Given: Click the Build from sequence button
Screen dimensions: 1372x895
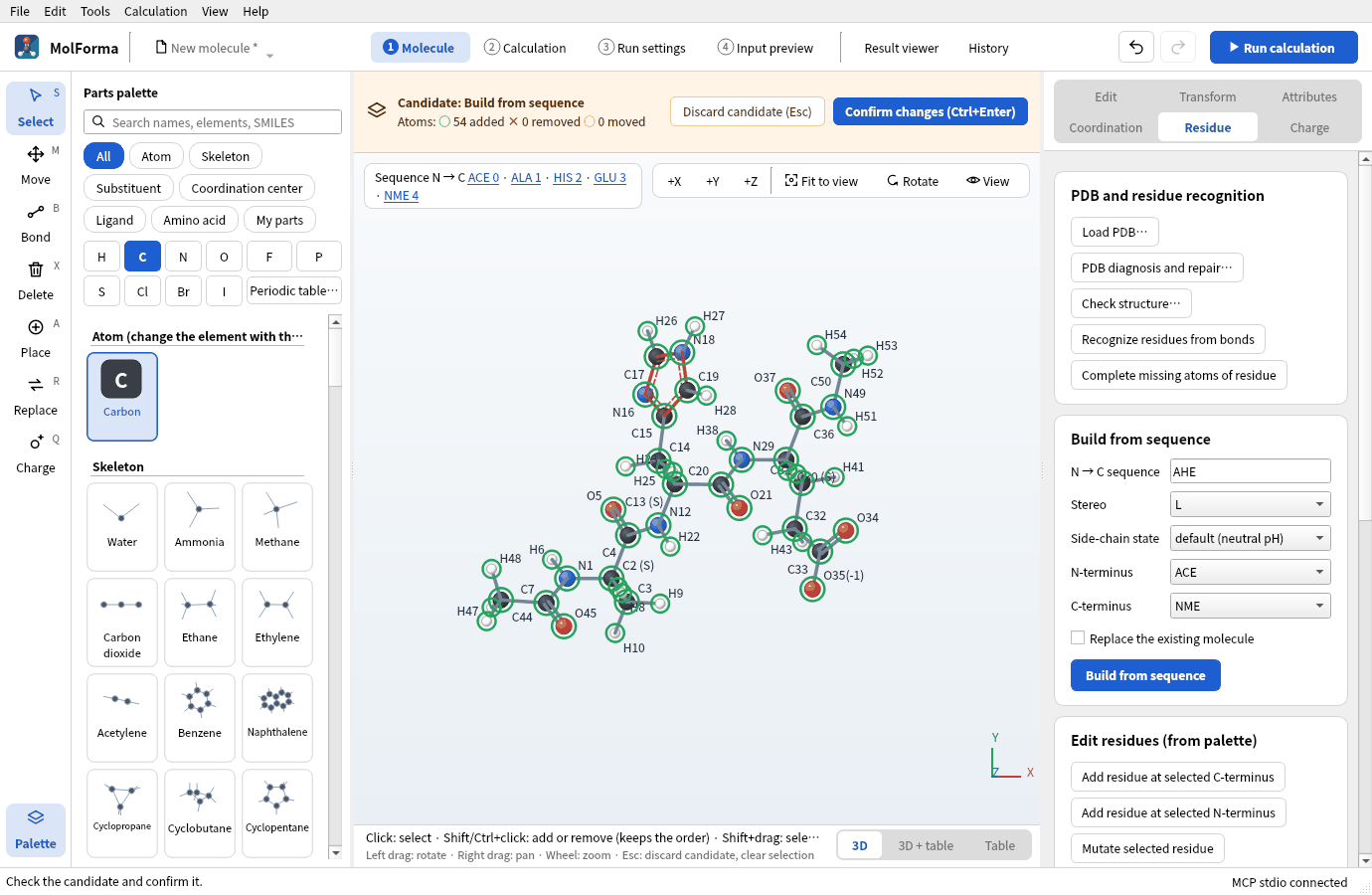Looking at the screenshot, I should point(1145,675).
